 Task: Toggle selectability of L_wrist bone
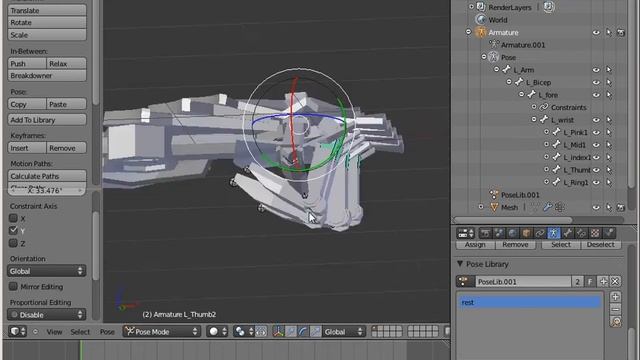point(609,120)
